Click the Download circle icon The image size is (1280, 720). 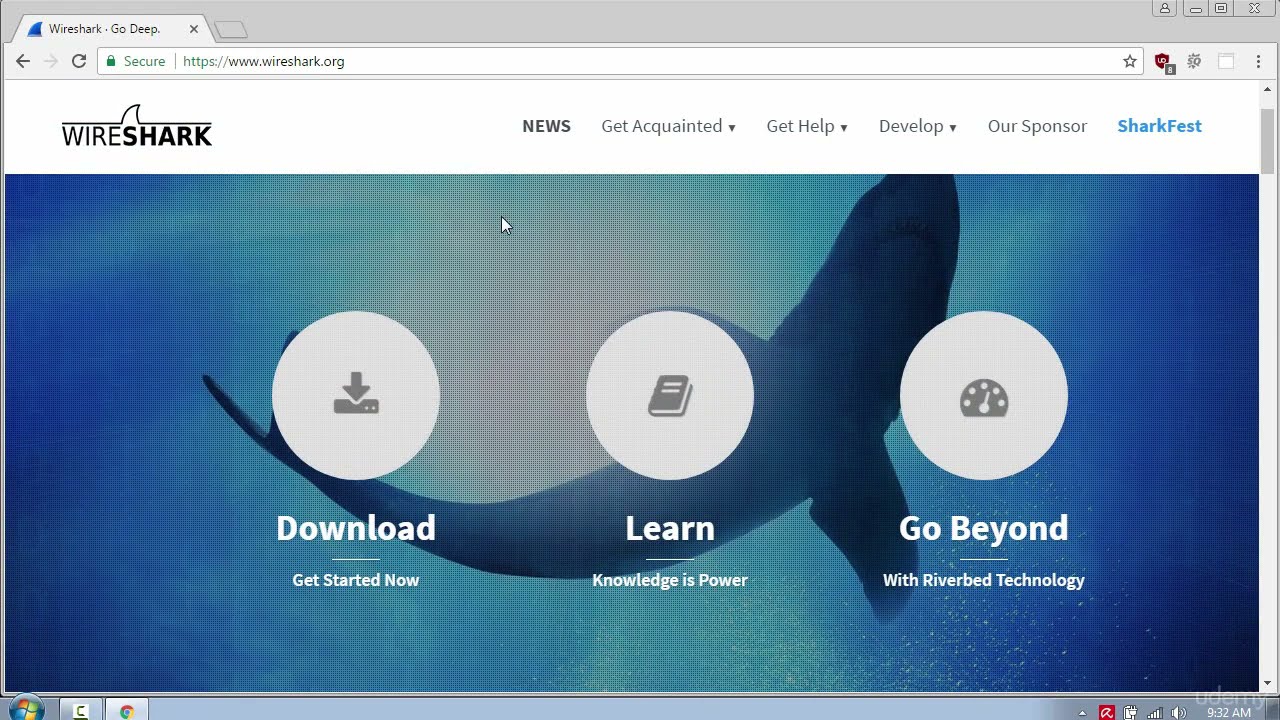[356, 395]
